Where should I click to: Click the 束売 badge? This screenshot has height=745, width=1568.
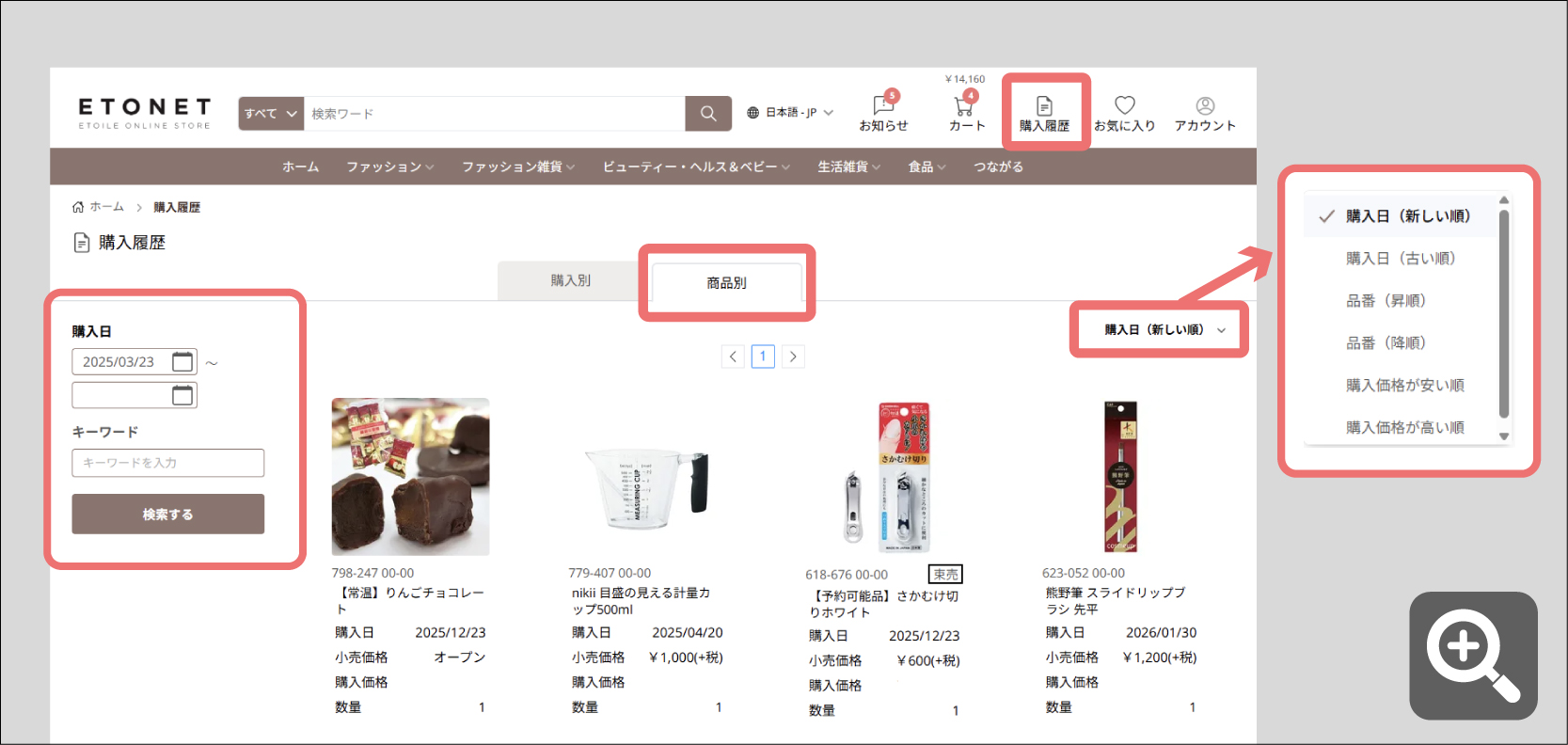click(945, 575)
